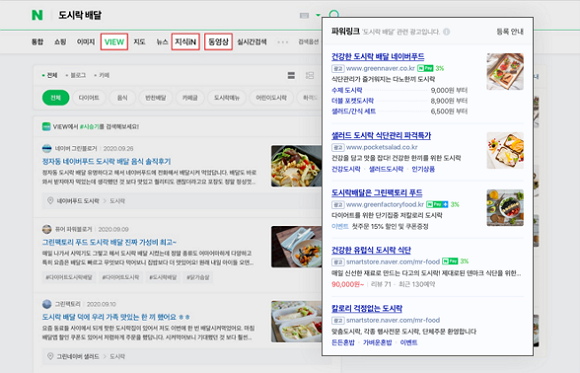Open the three-dots more tabs menu
Viewport: 580px width, 373px height.
coord(283,42)
